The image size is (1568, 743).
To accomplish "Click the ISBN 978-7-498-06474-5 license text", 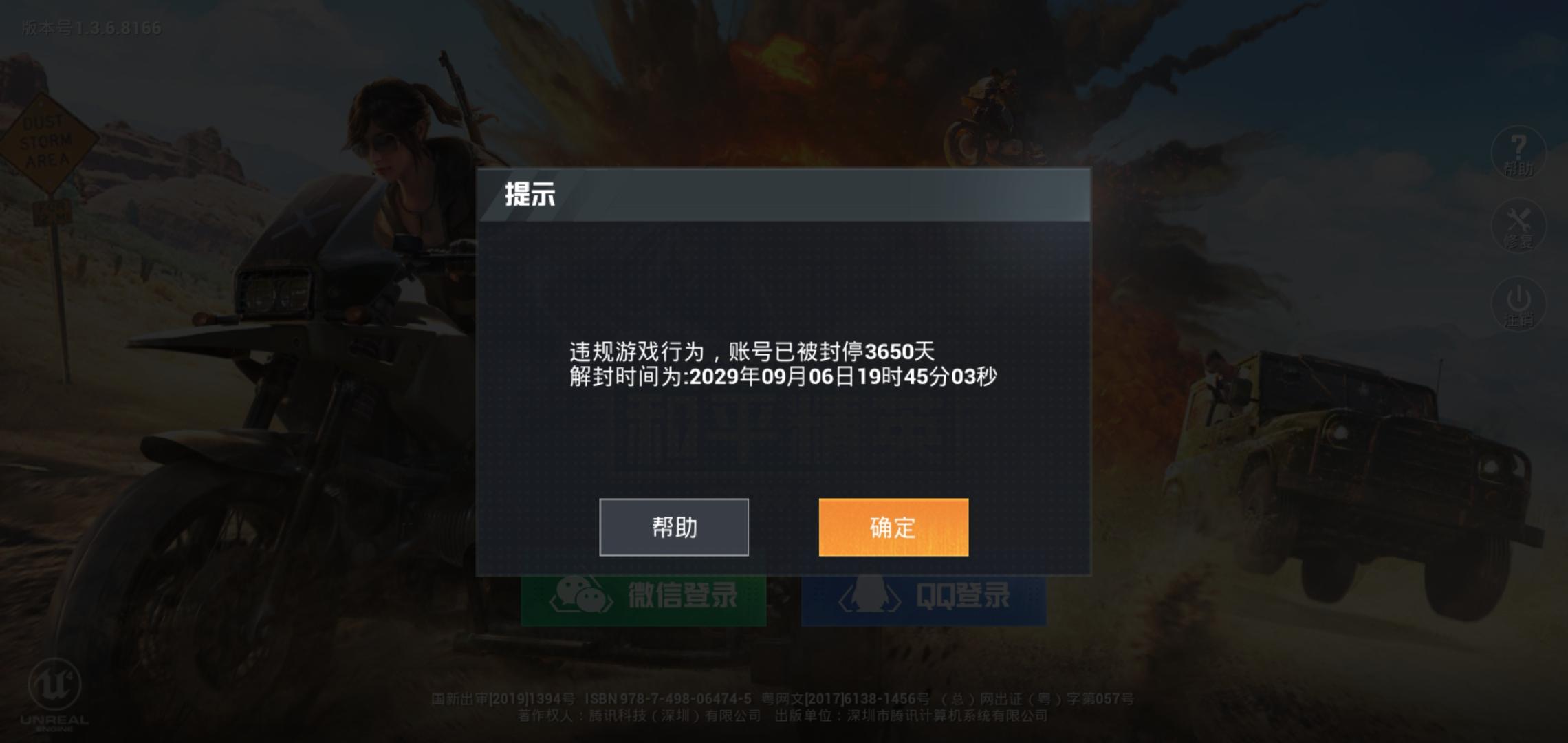I will (x=668, y=699).
